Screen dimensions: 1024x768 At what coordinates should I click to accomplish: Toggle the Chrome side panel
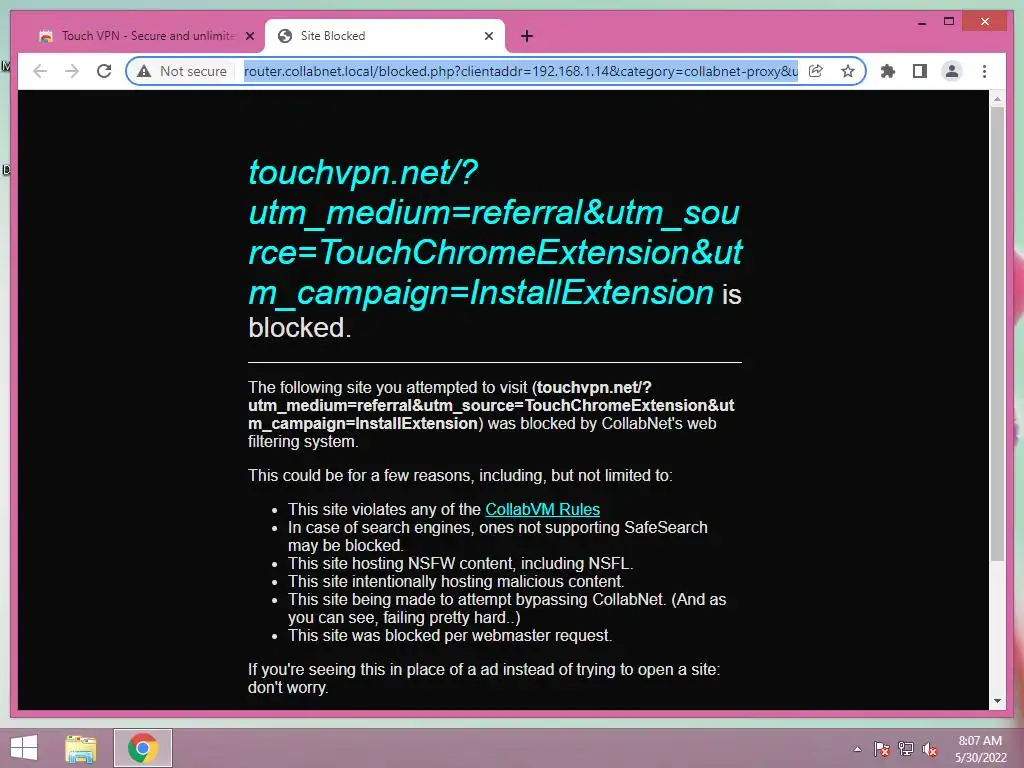point(920,71)
